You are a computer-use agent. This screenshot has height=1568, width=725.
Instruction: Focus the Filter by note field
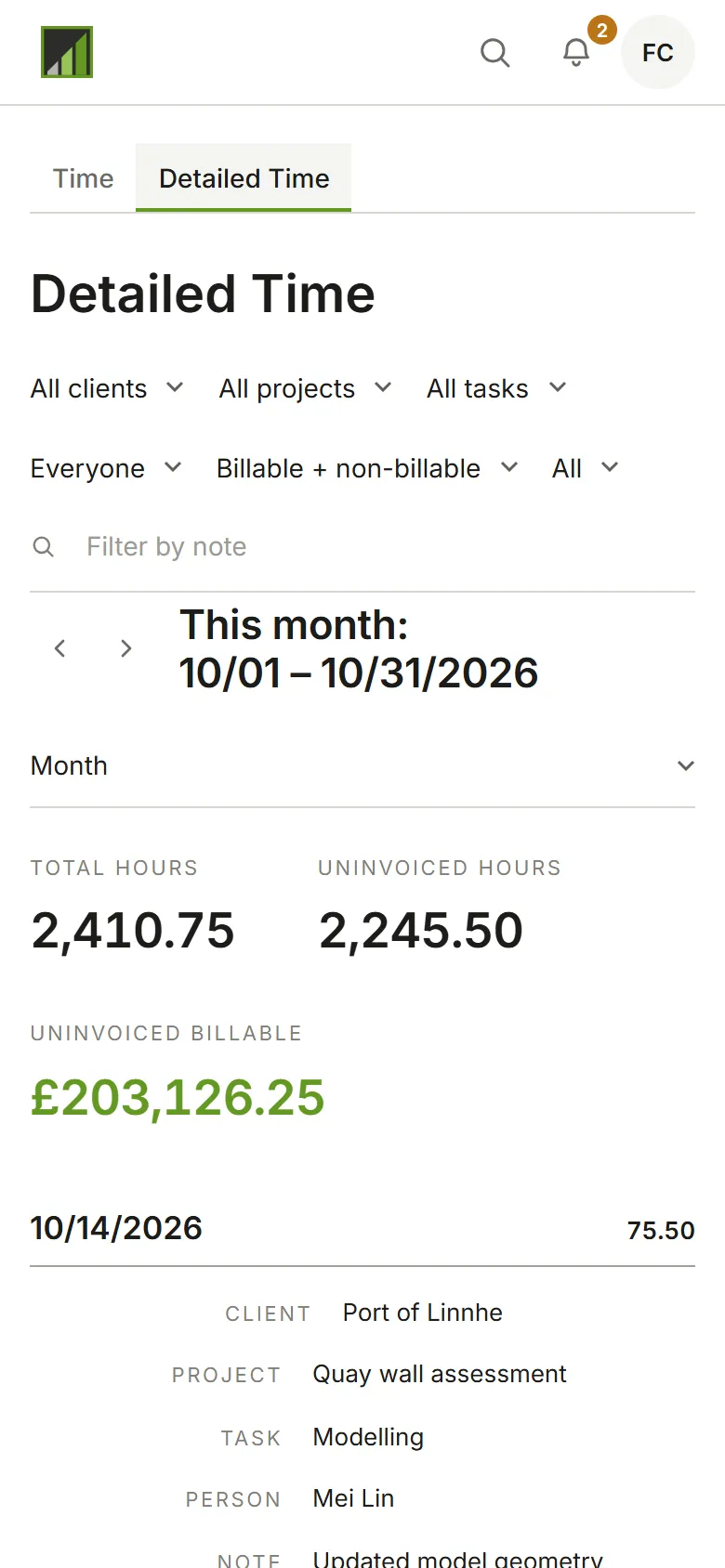362,547
